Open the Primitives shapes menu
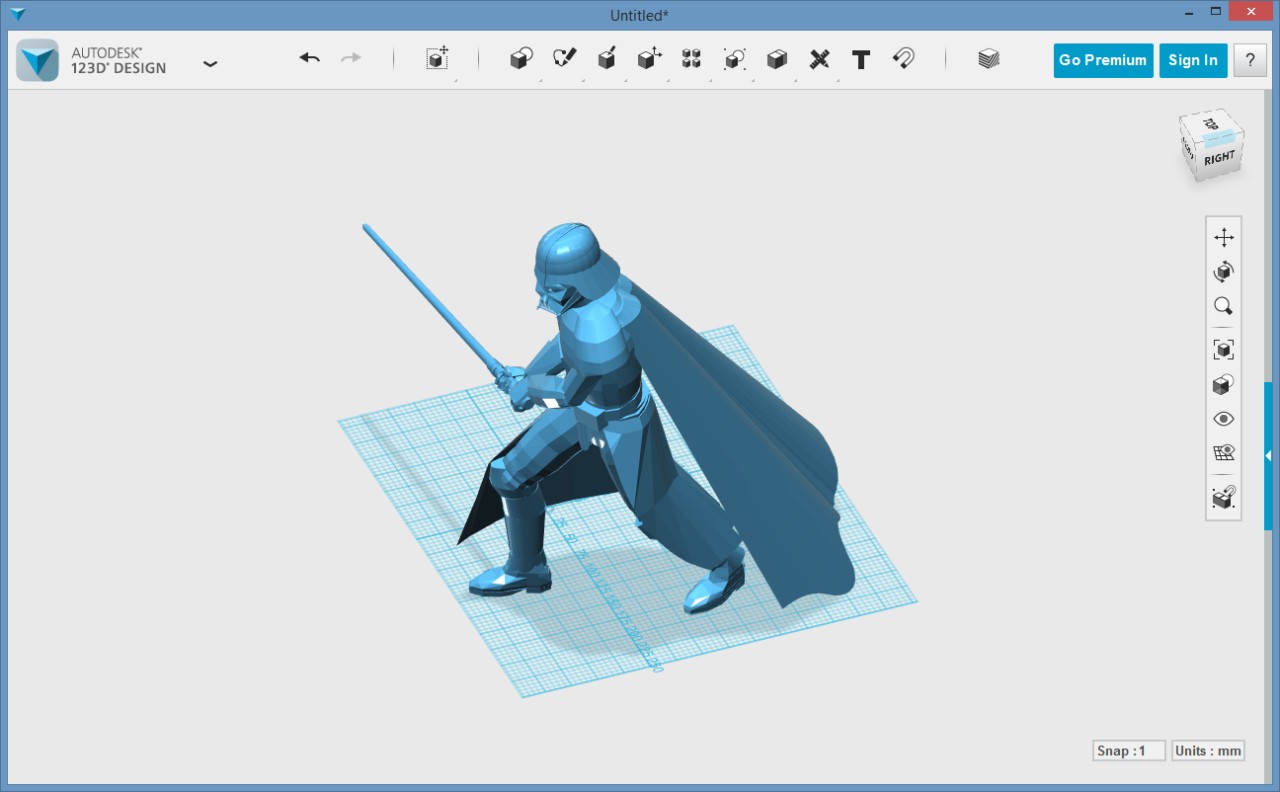This screenshot has height=792, width=1280. [x=521, y=59]
